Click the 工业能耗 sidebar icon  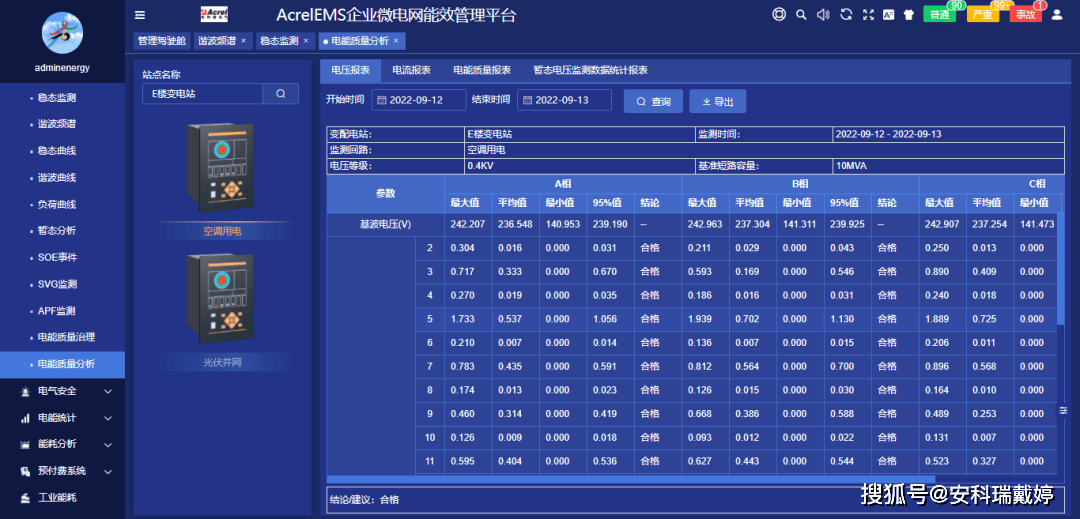(x=25, y=497)
